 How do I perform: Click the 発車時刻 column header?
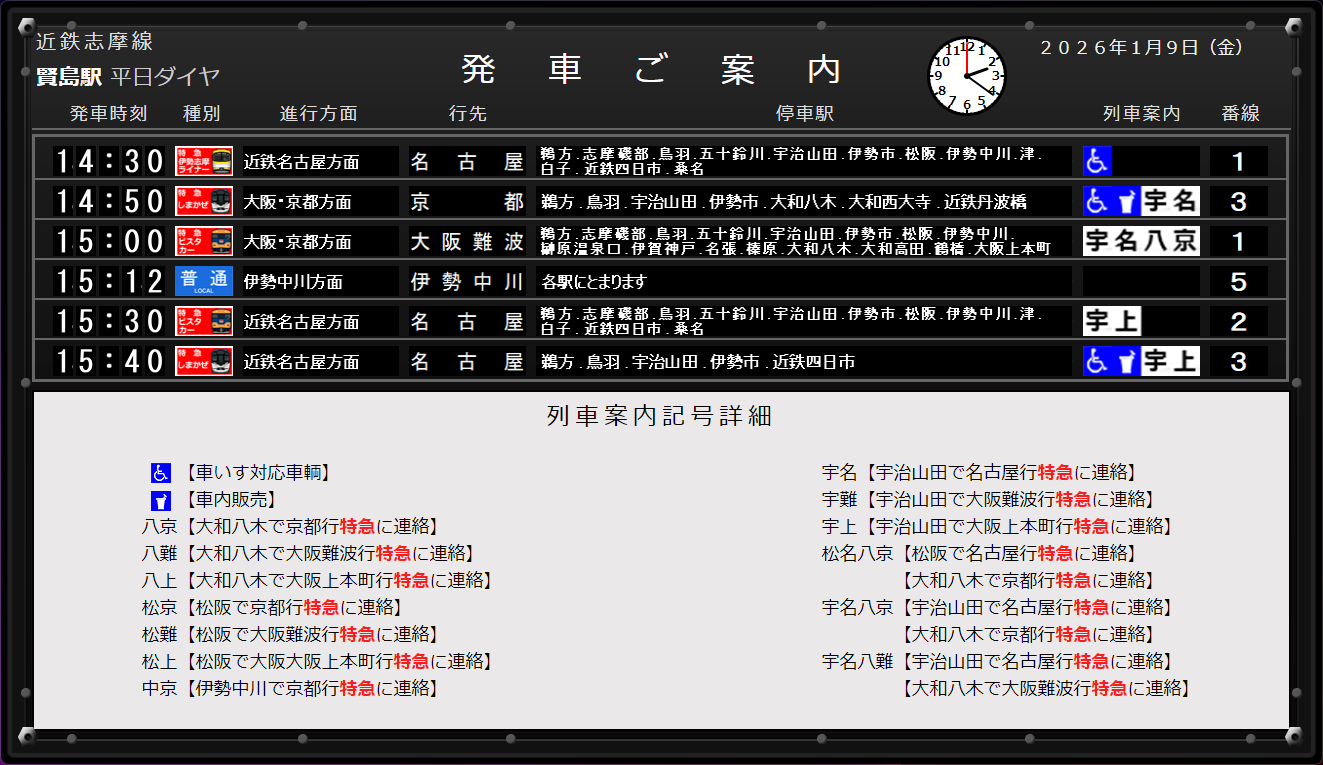(x=108, y=114)
